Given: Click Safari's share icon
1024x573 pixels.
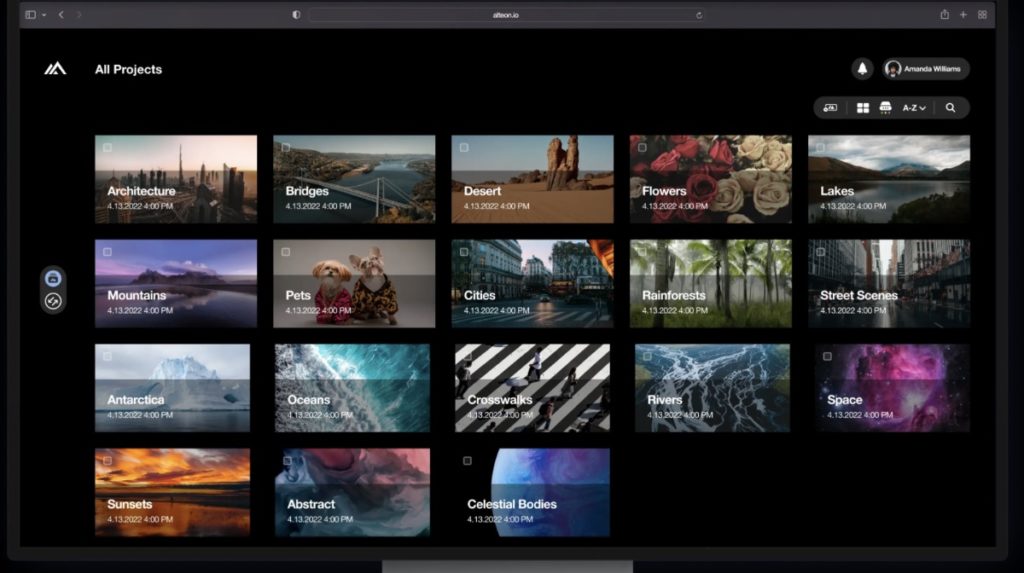Looking at the screenshot, I should pyautogui.click(x=944, y=15).
